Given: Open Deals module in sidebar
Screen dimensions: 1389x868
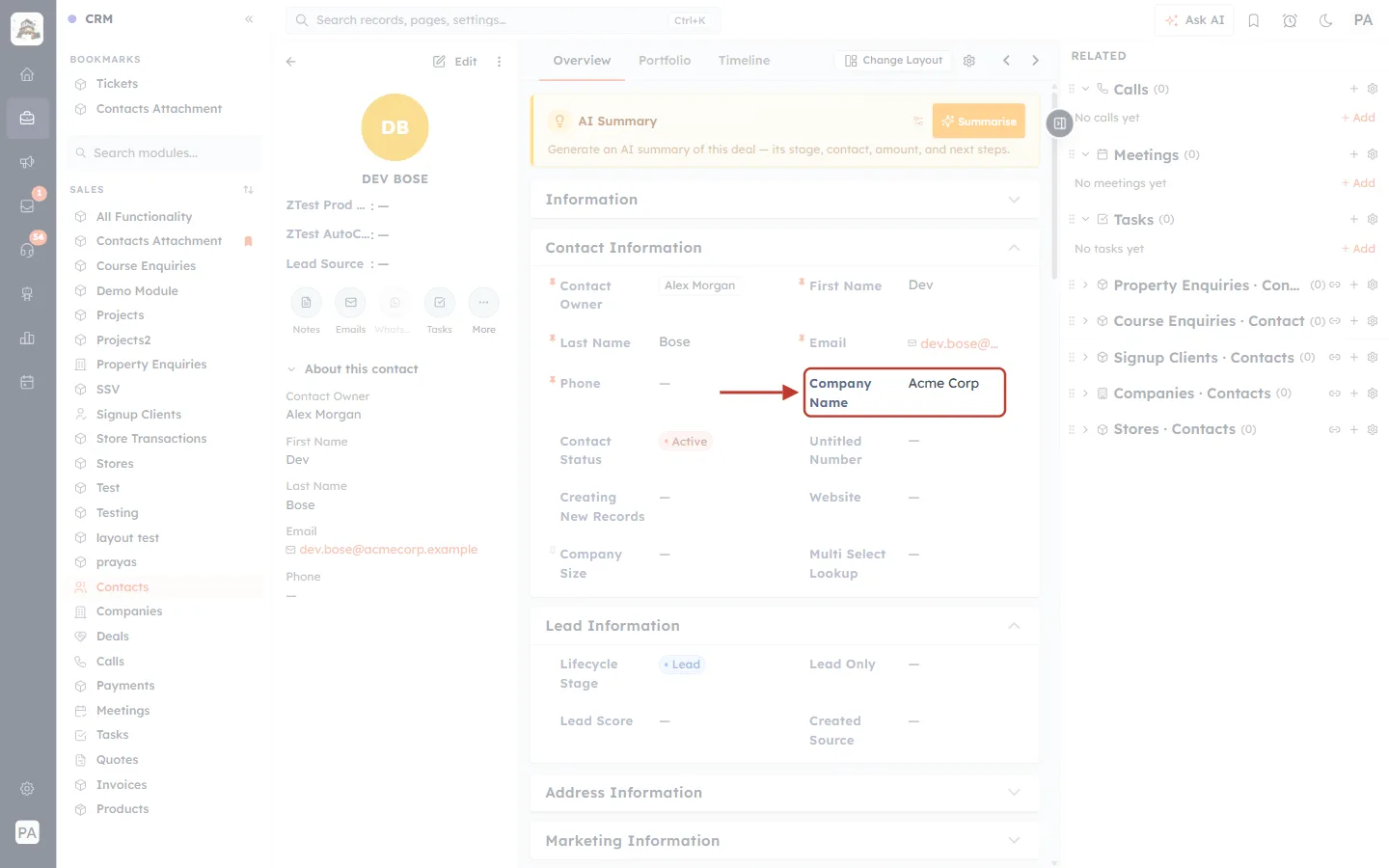Looking at the screenshot, I should click(x=113, y=637).
